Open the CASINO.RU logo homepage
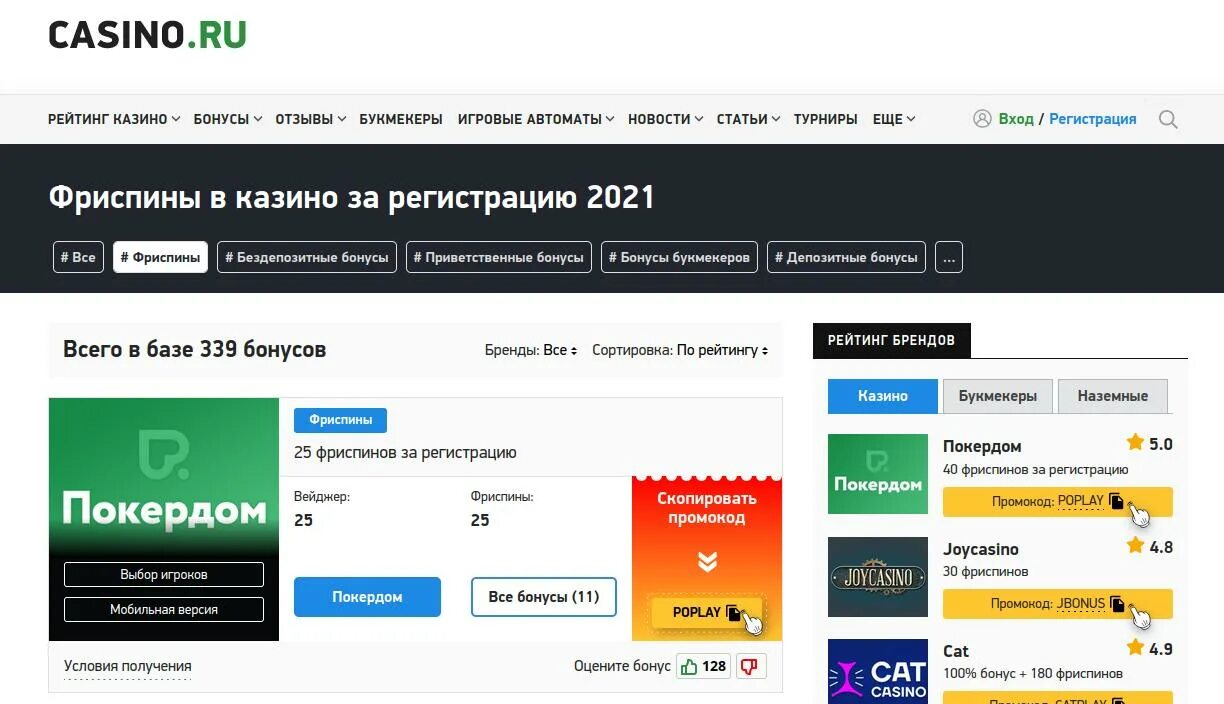The height and width of the screenshot is (704, 1224). point(147,34)
